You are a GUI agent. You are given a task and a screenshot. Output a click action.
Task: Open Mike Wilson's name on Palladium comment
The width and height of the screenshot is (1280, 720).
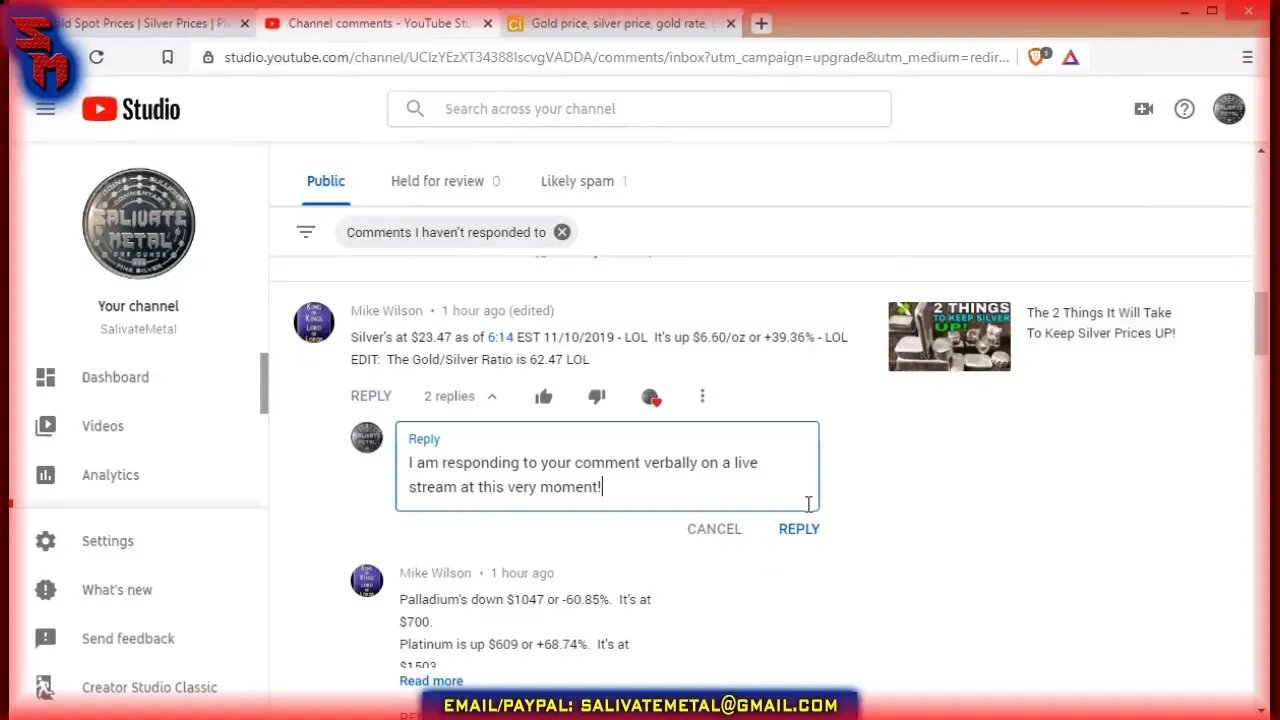435,573
